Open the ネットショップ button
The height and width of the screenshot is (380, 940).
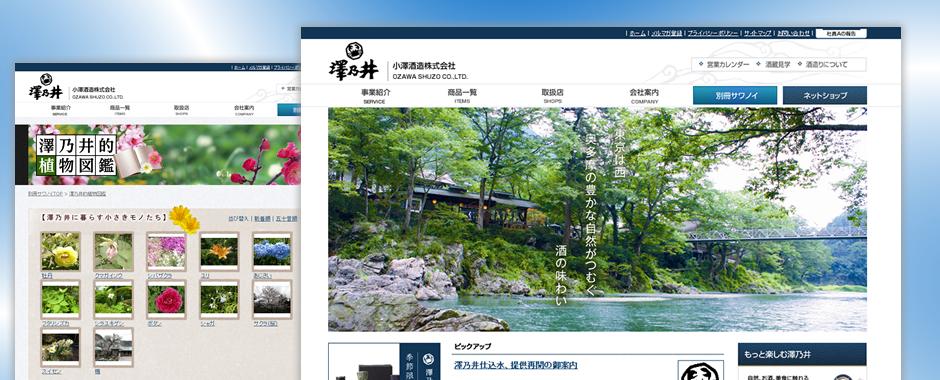coord(824,95)
